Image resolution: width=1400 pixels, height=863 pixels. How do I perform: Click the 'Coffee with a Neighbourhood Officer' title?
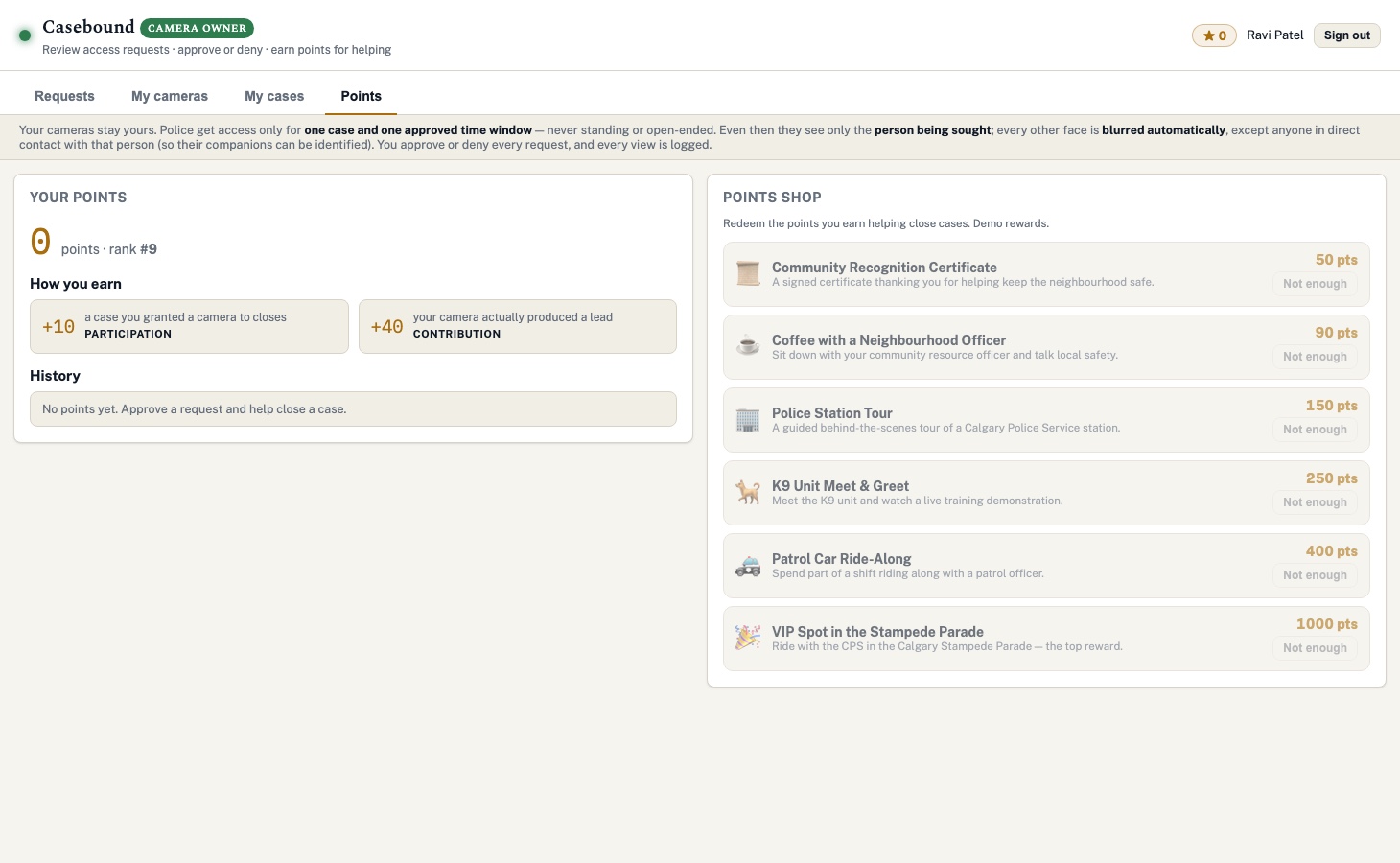tap(889, 340)
